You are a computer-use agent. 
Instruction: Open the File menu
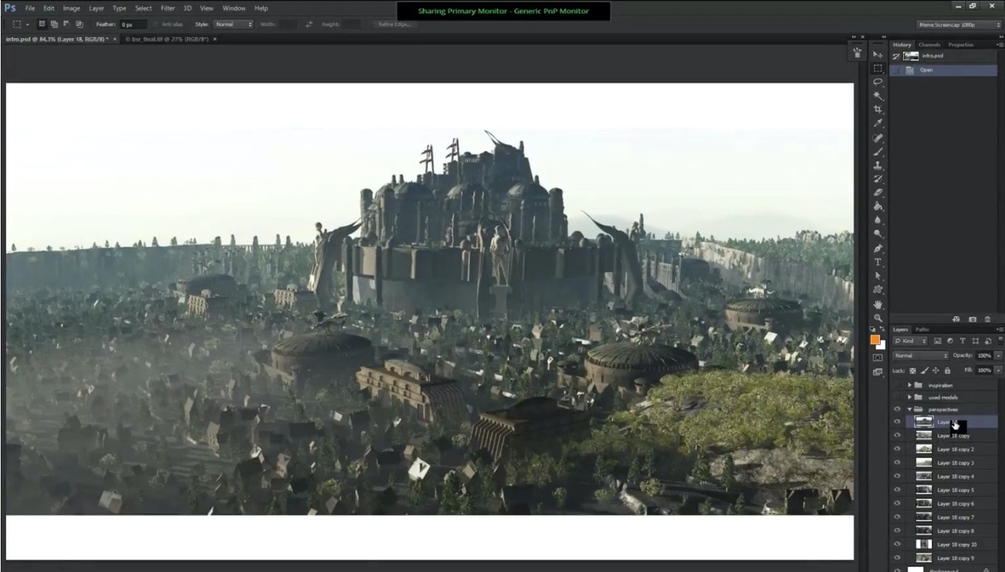[x=30, y=8]
